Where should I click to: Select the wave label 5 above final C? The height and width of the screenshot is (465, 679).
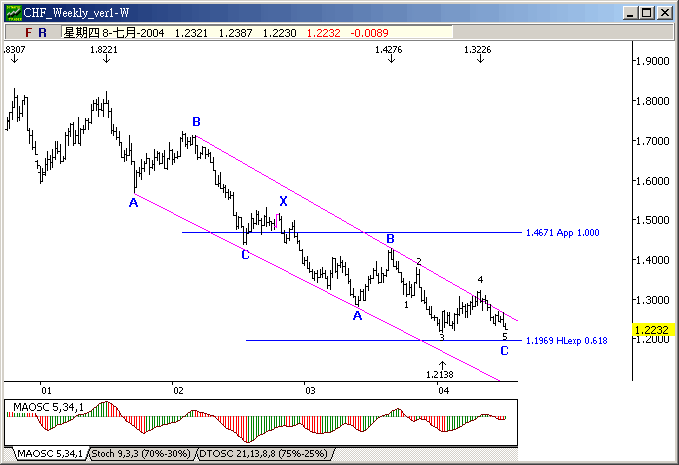(x=505, y=336)
